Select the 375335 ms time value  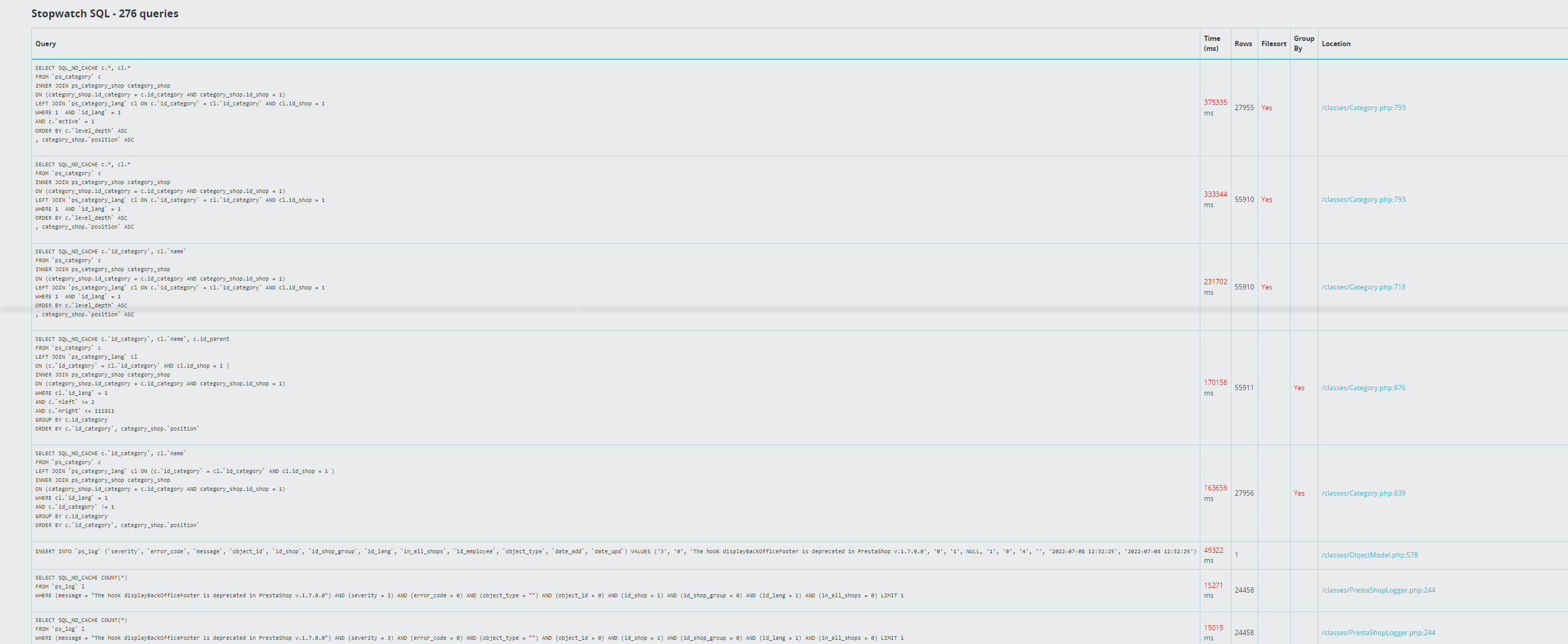tap(1215, 103)
